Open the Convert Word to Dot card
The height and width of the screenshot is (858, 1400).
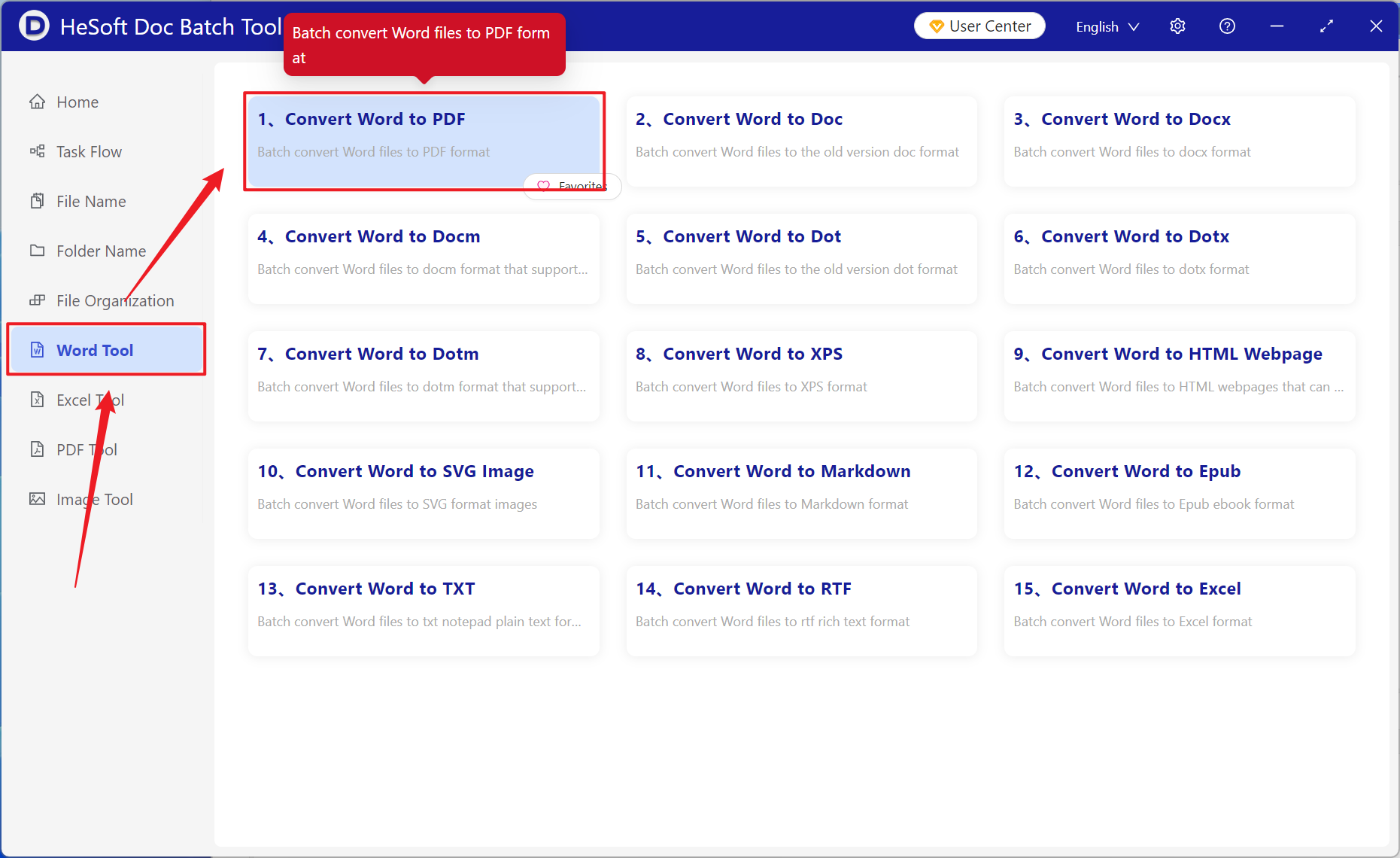click(801, 258)
